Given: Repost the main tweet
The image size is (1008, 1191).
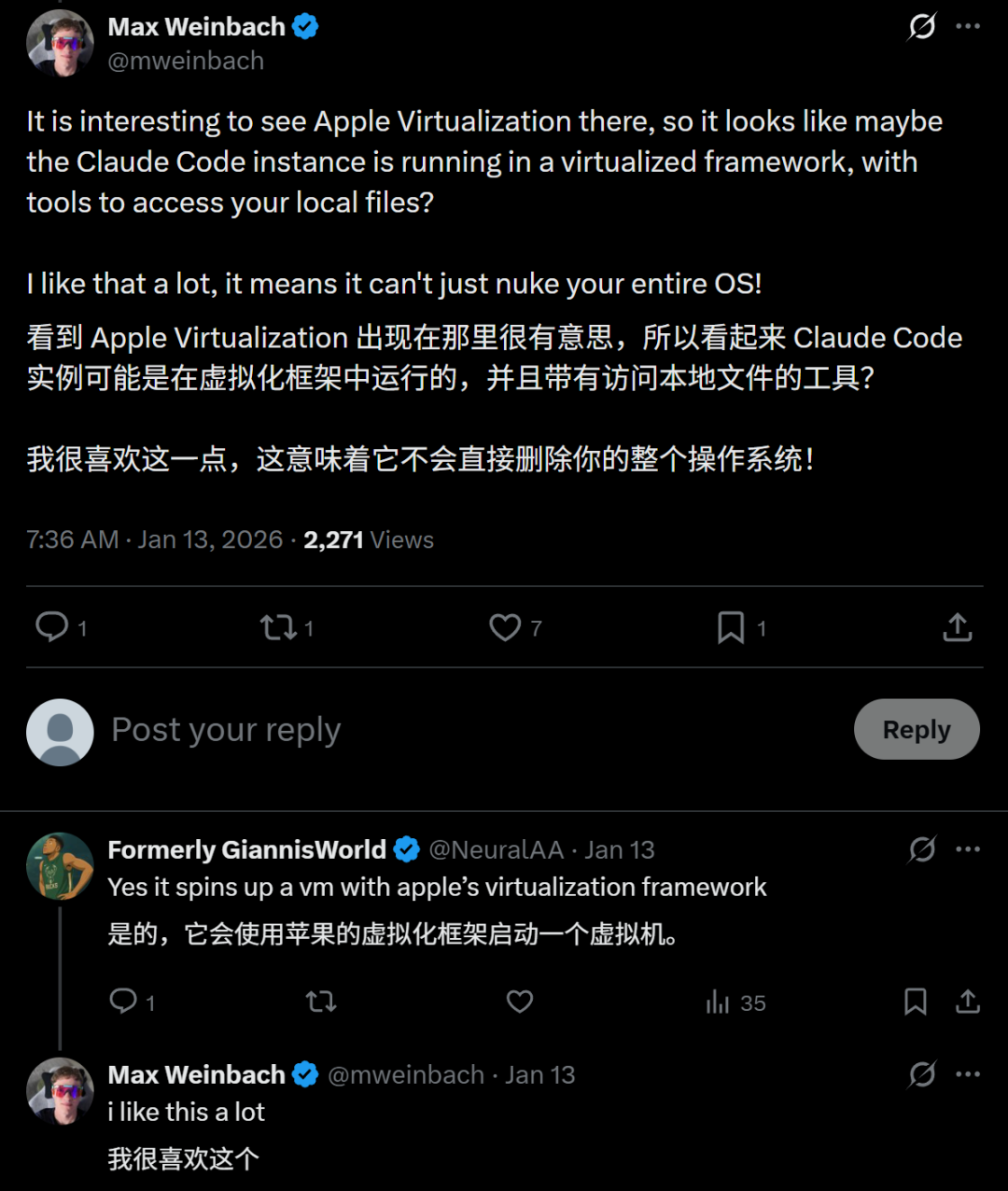Looking at the screenshot, I should click(278, 627).
